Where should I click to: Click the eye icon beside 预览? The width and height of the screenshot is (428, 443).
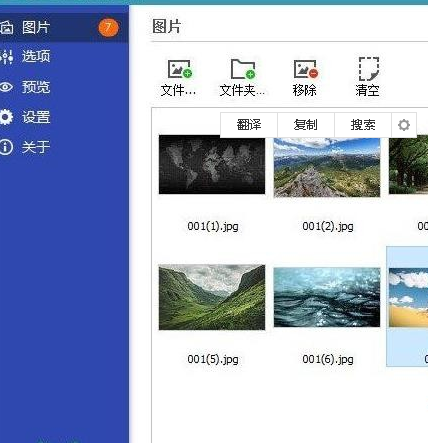click(x=6, y=87)
